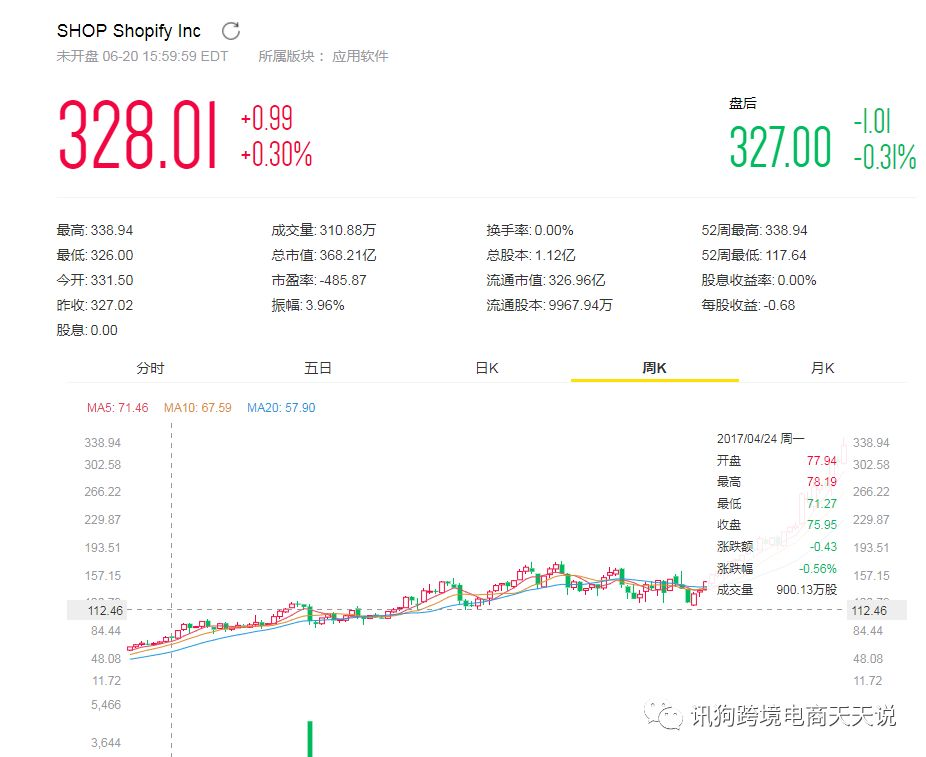Click the 112.46 crosshair price label on left axis

[96, 611]
